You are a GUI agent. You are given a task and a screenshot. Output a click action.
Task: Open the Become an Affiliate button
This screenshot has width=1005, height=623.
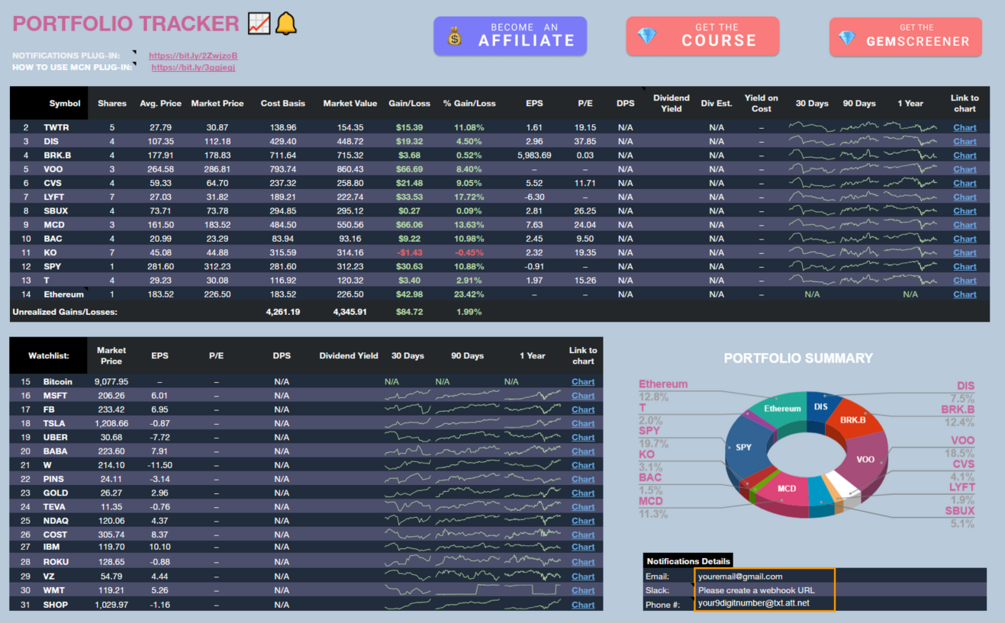tap(510, 37)
